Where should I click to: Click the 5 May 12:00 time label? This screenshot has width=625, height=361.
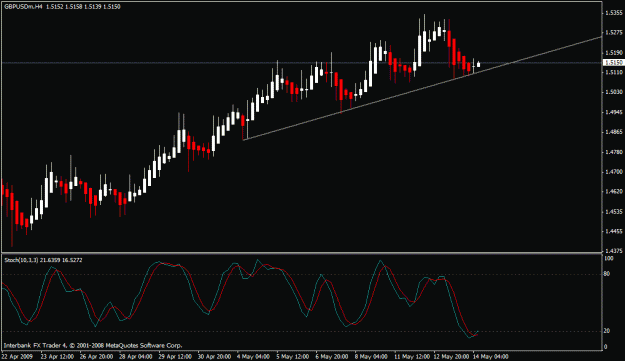pyautogui.click(x=293, y=356)
